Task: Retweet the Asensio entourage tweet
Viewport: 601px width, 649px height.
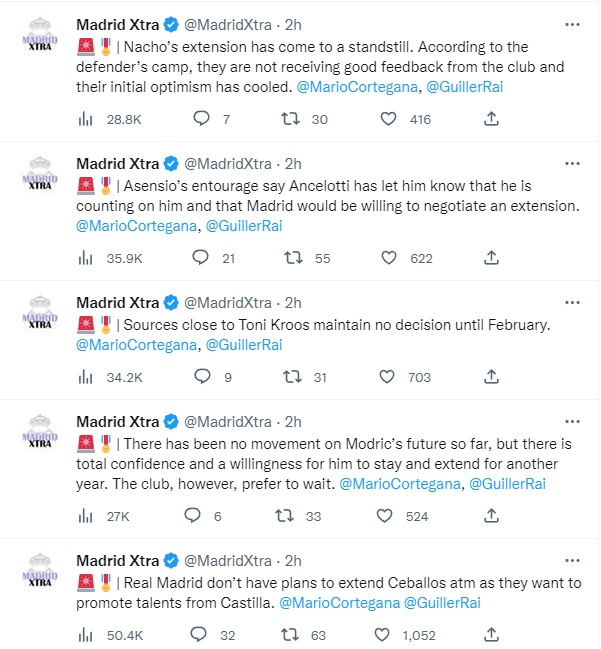Action: coord(294,257)
